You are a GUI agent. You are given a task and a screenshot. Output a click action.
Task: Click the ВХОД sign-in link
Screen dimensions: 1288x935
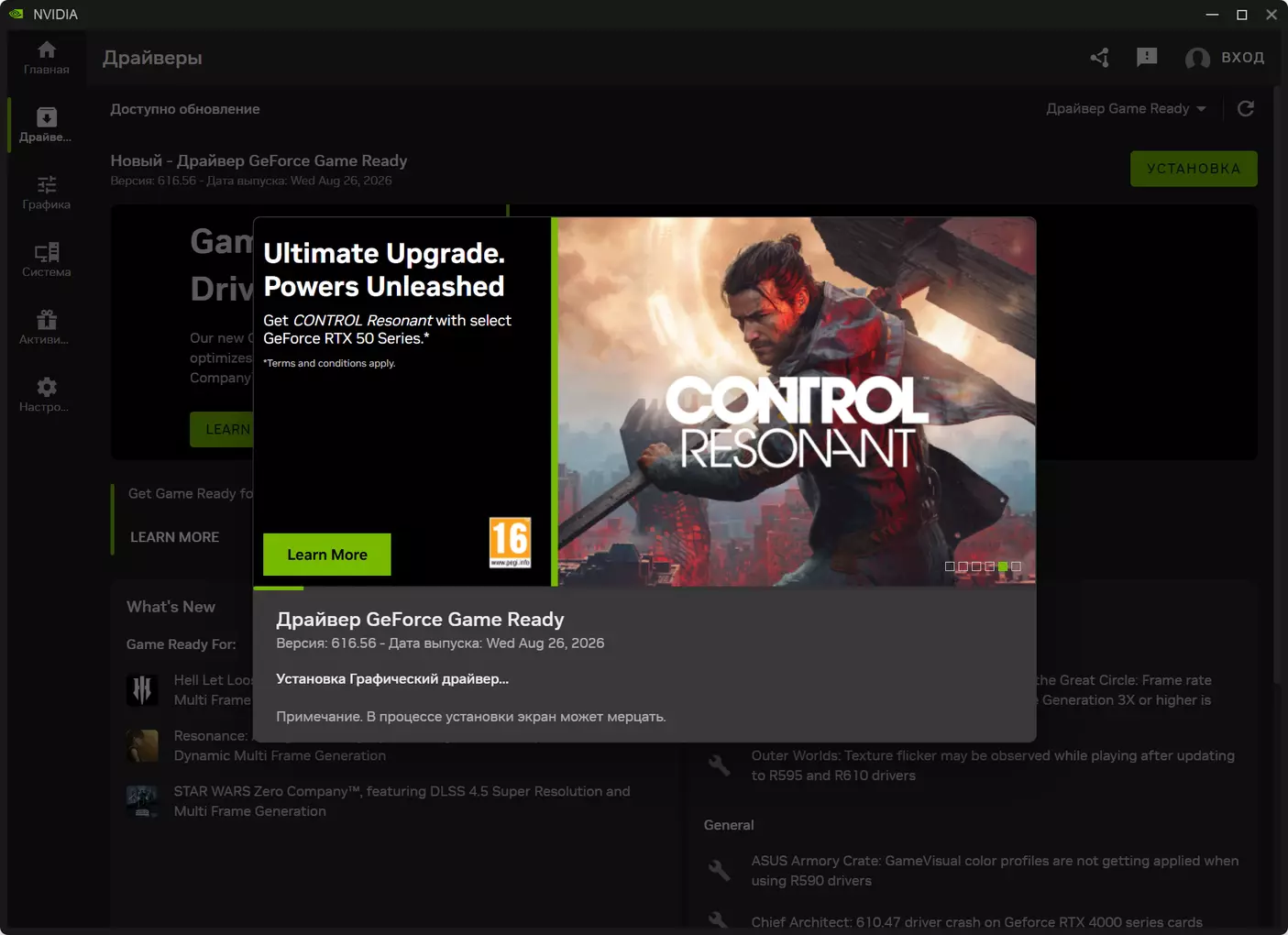[1243, 58]
